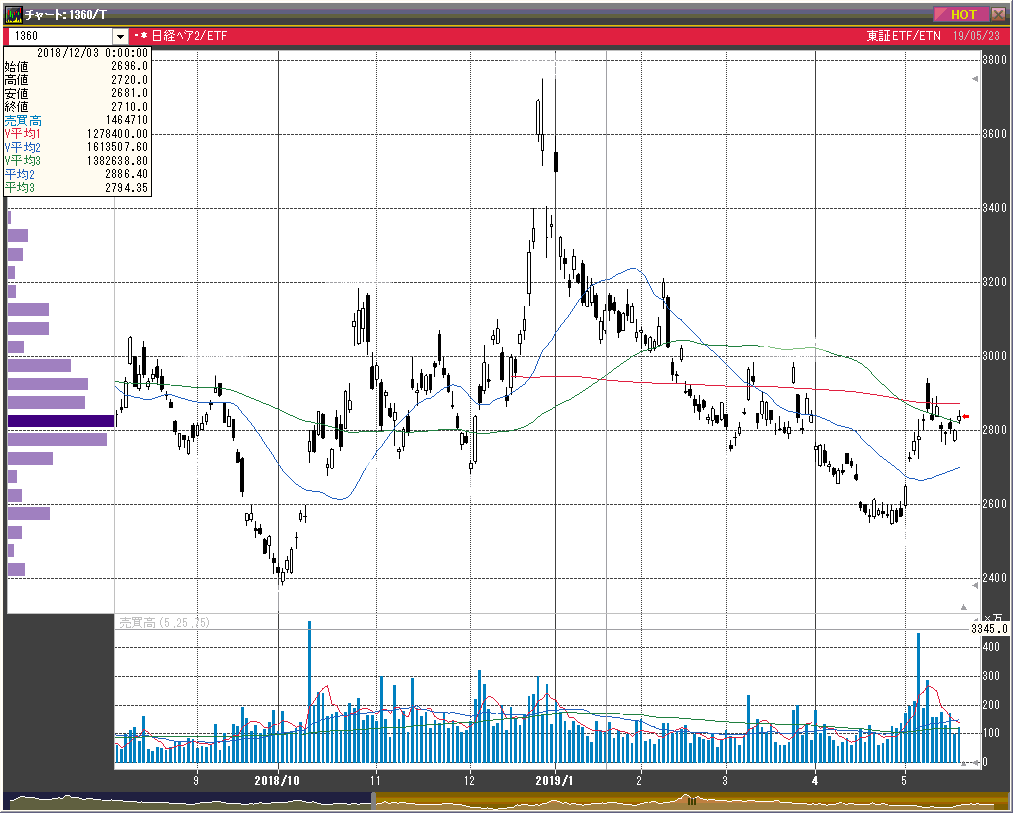Image resolution: width=1013 pixels, height=813 pixels.
Task: Click the tallest volume bar in October 2018
Action: tap(309, 692)
